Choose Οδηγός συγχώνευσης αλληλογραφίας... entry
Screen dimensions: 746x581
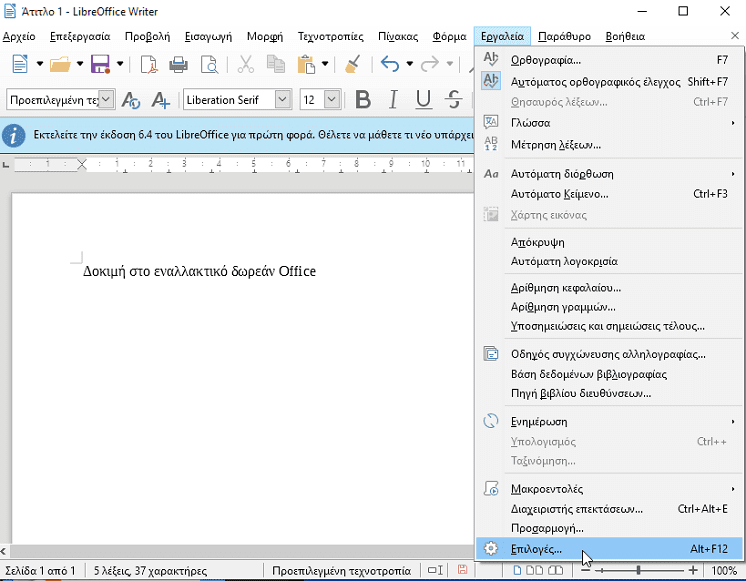(609, 355)
